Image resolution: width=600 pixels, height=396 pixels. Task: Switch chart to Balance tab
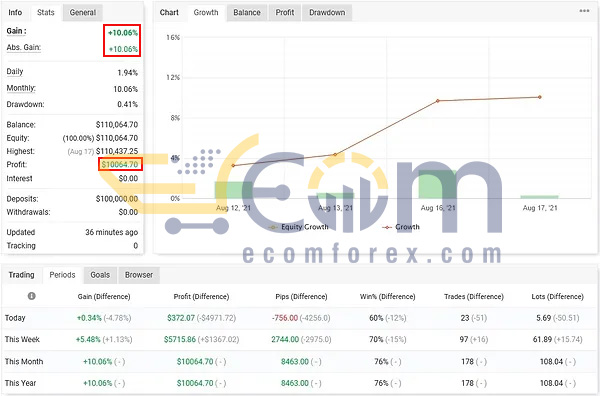[x=247, y=13]
